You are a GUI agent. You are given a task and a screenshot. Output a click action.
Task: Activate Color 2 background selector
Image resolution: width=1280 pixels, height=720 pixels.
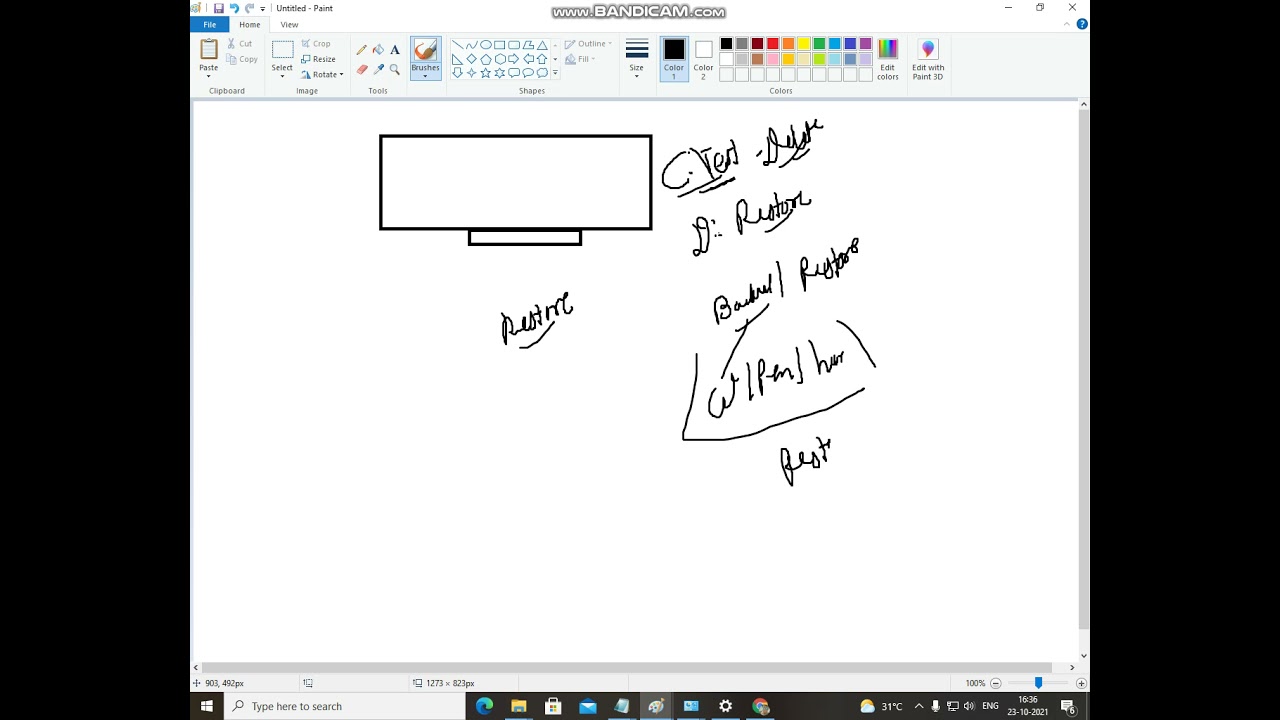(703, 59)
